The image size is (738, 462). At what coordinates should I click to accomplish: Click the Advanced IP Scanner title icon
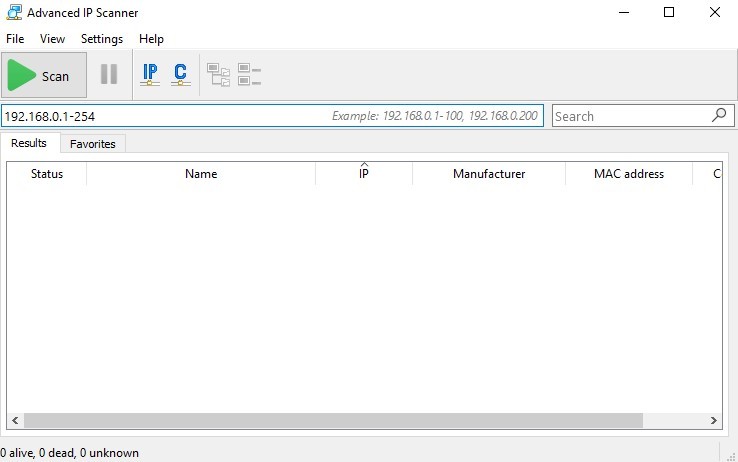click(x=14, y=12)
